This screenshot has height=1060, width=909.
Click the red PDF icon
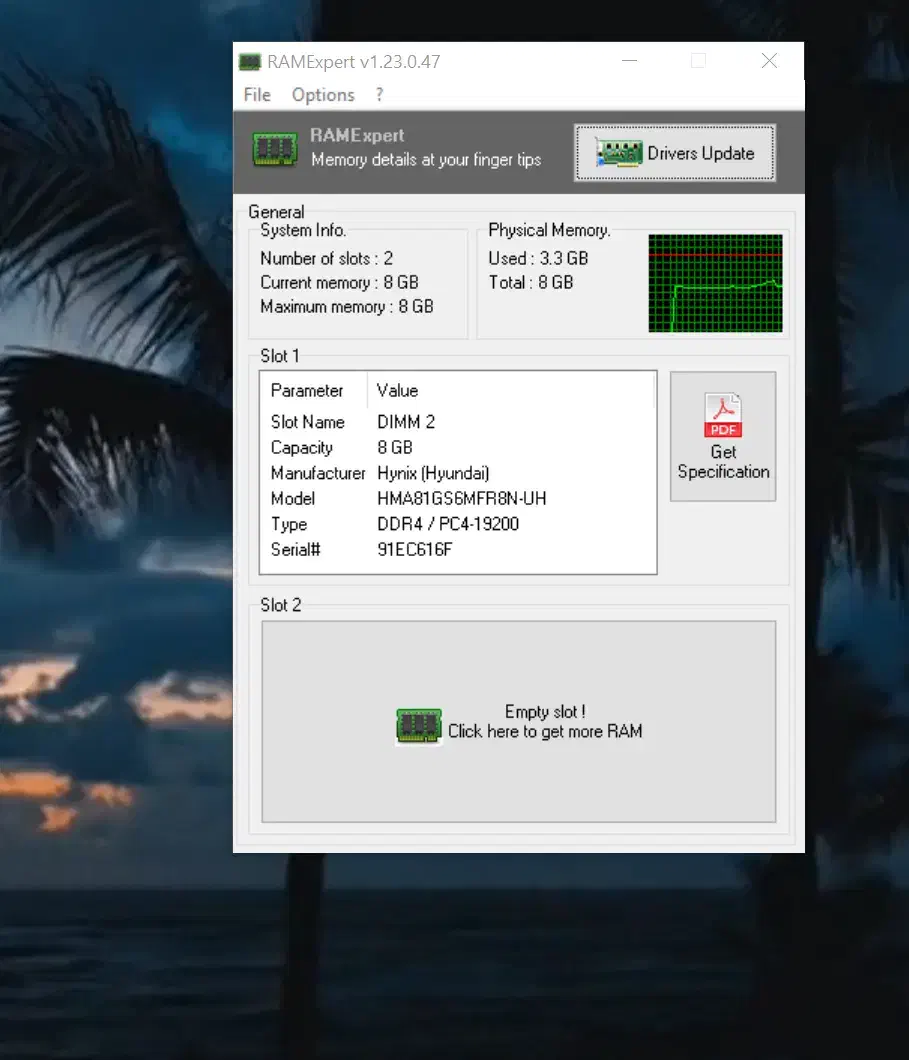click(723, 415)
